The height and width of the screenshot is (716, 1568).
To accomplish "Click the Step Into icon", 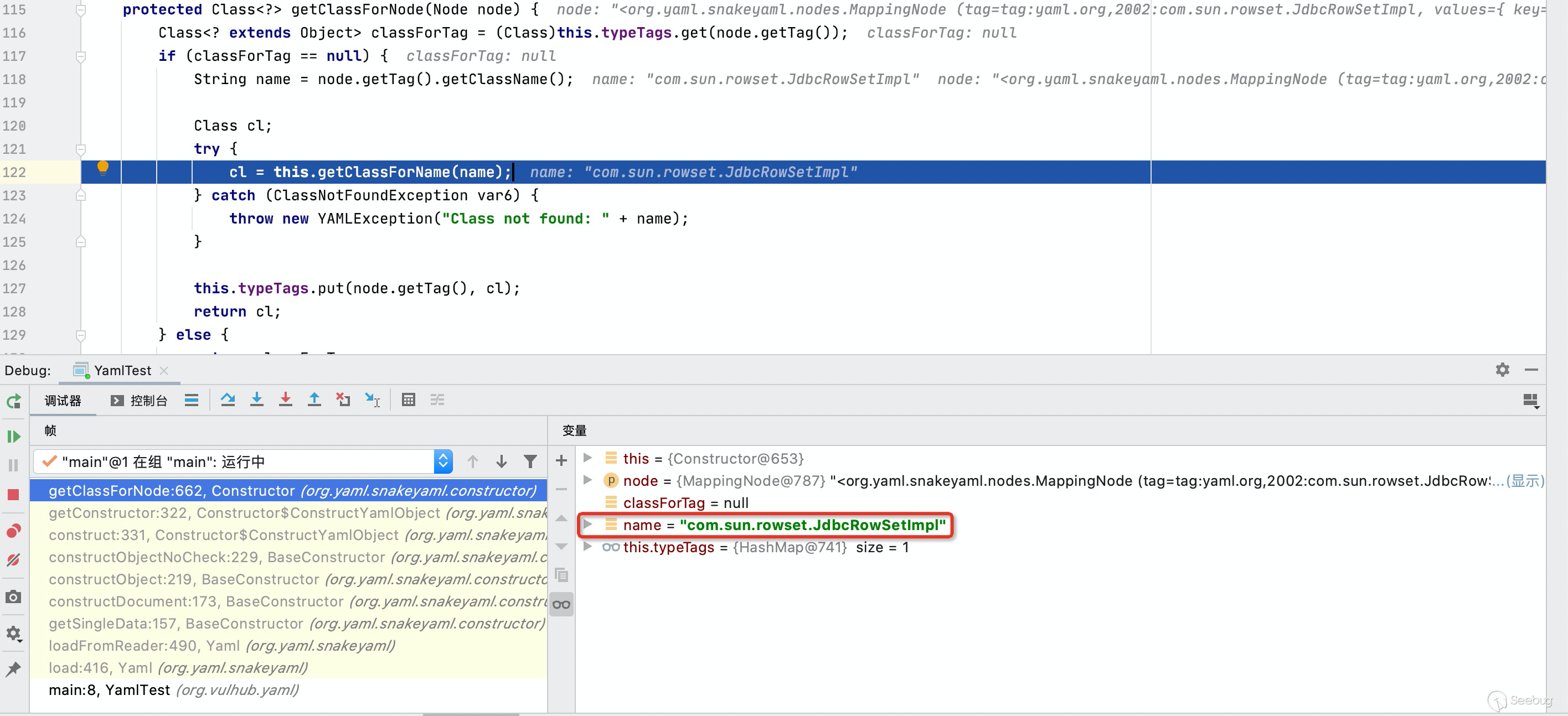I will click(x=257, y=399).
